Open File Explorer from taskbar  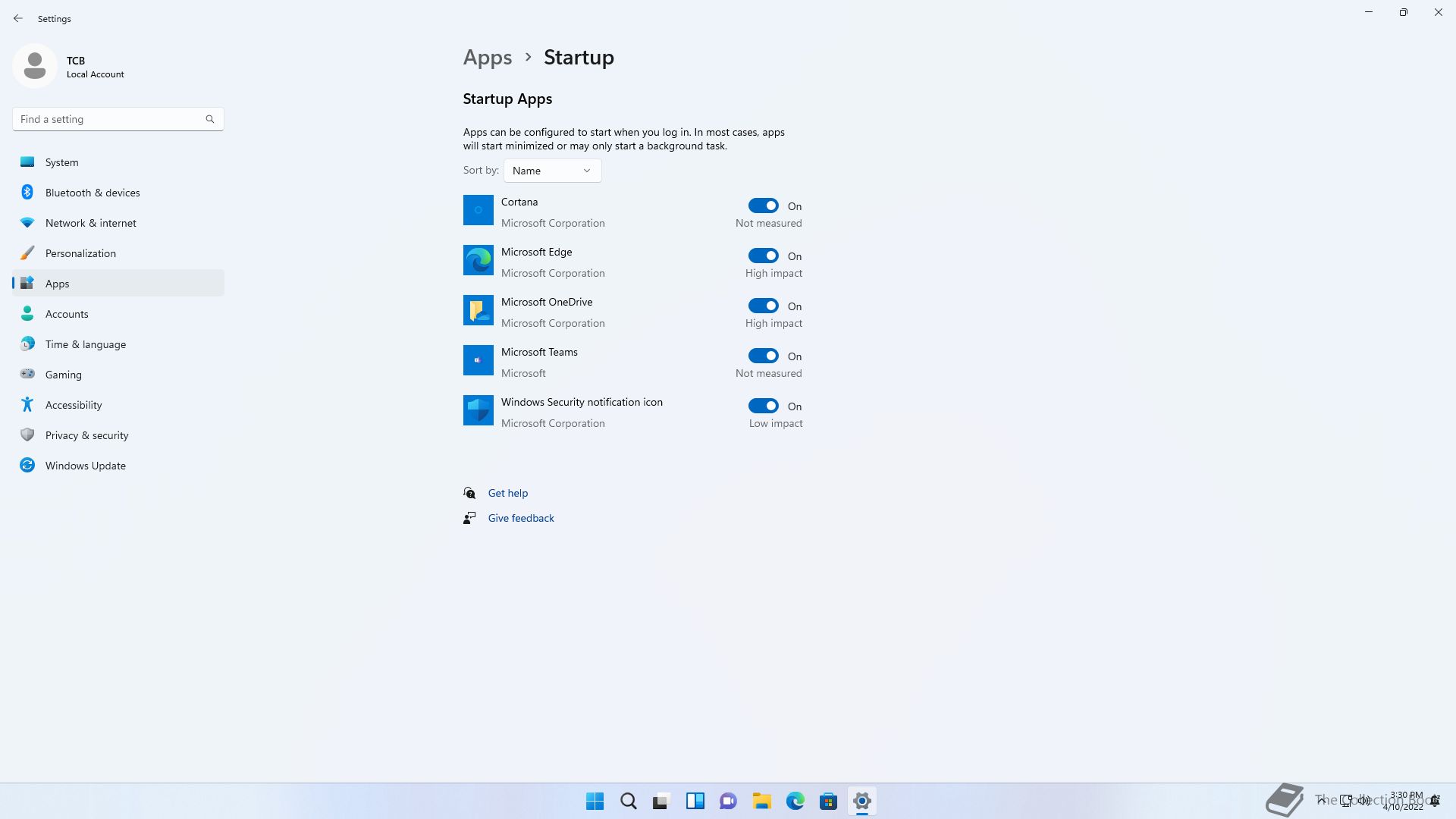point(762,801)
